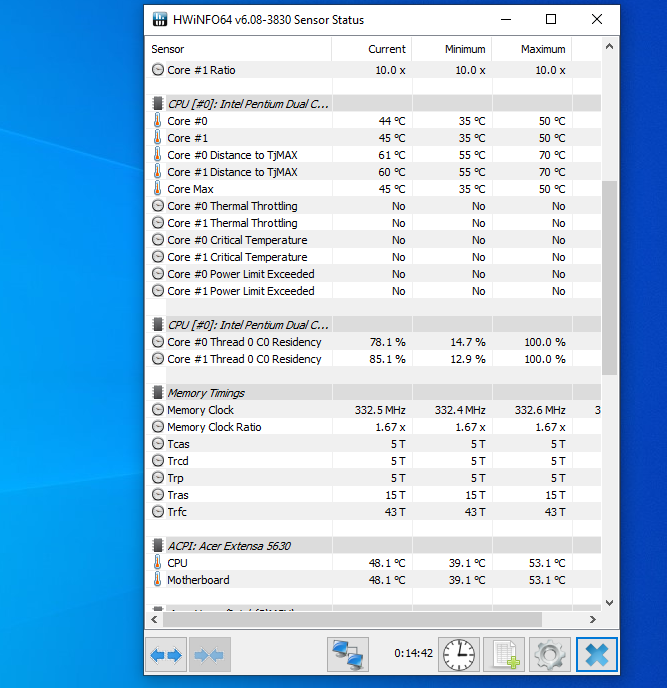Click the Core #0 thermometer icon
The image size is (667, 688).
pyautogui.click(x=157, y=120)
